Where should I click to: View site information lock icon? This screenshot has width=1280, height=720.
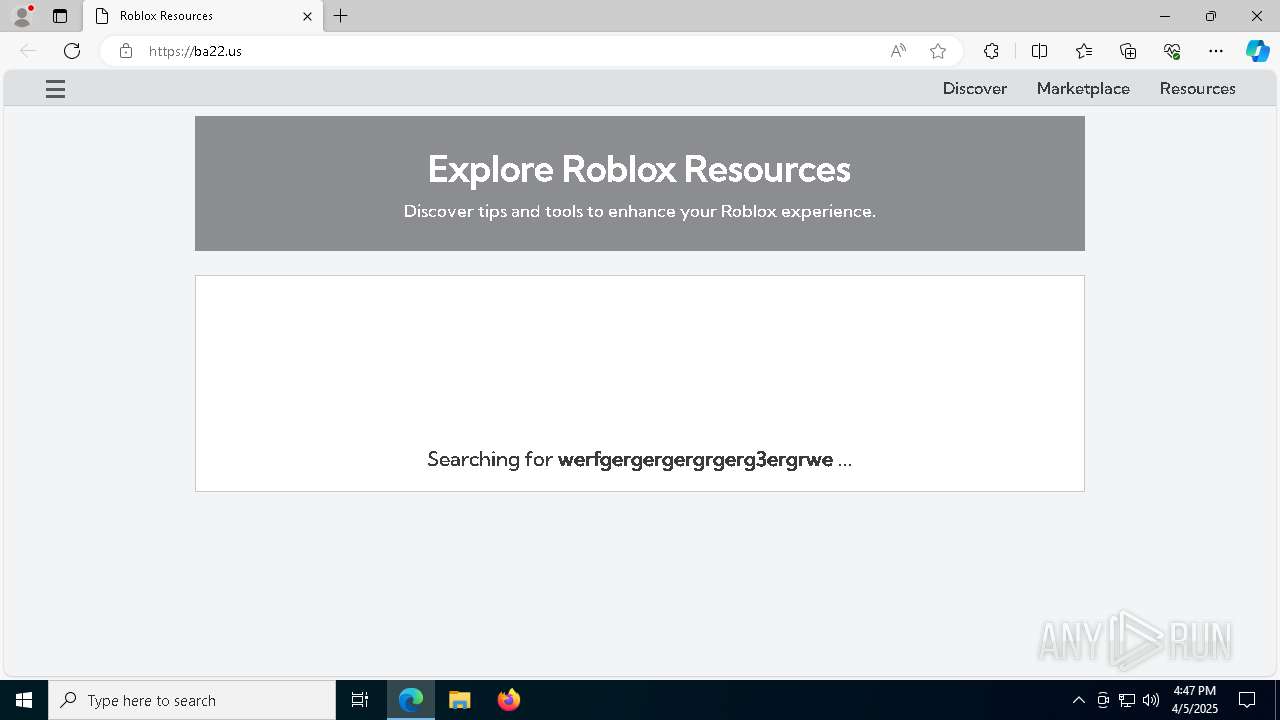126,51
